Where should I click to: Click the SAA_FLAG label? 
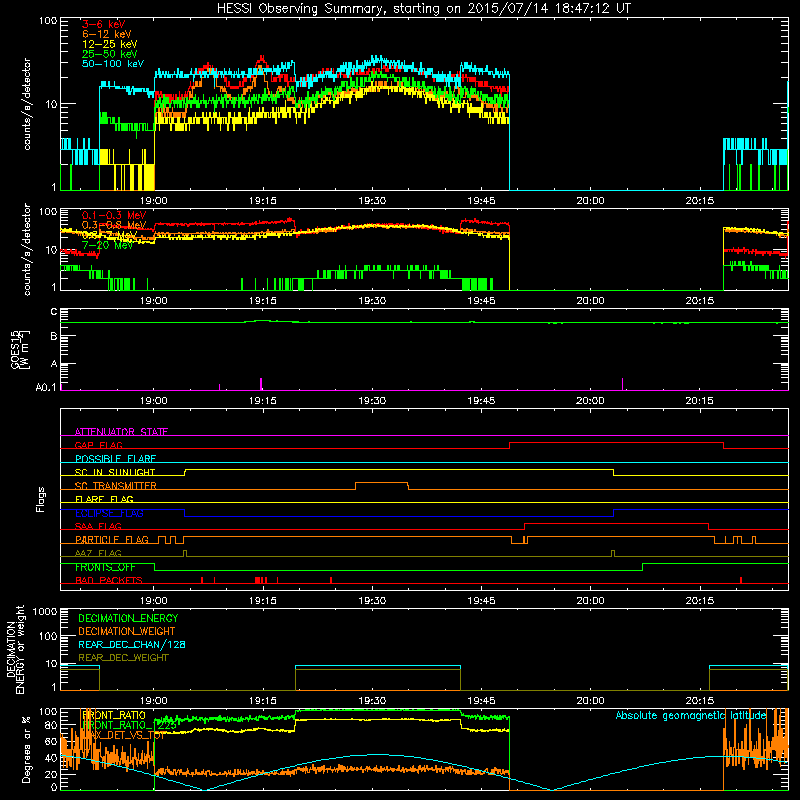[x=98, y=526]
